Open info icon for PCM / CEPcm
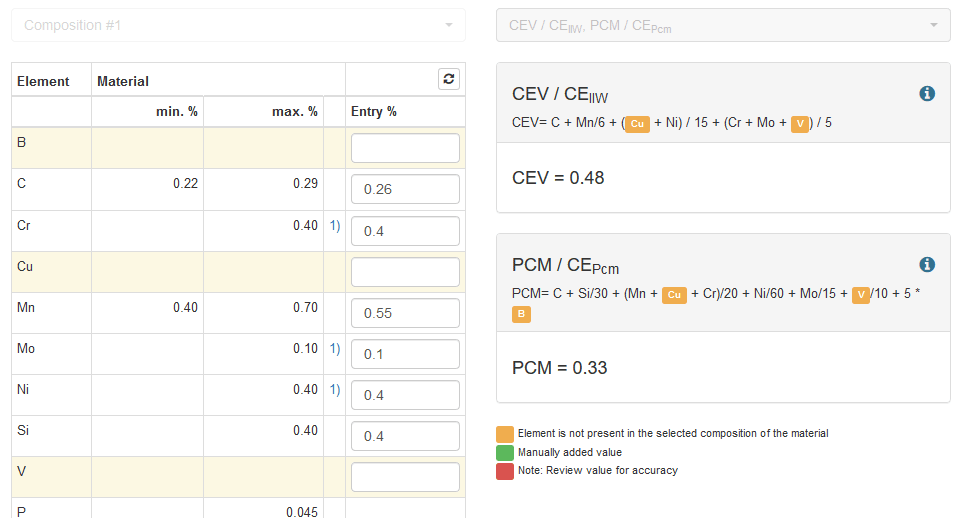 pyautogui.click(x=927, y=264)
